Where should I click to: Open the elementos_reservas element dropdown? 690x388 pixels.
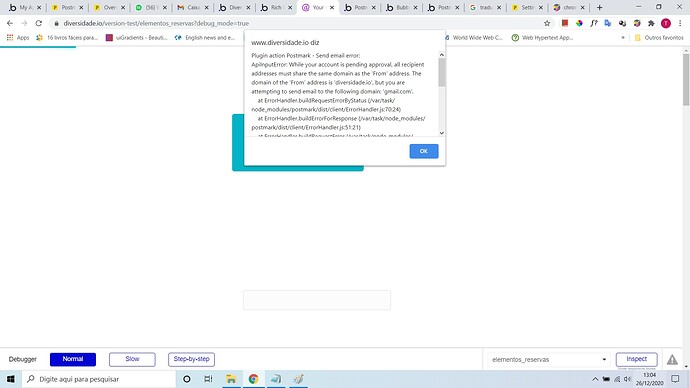coord(548,359)
